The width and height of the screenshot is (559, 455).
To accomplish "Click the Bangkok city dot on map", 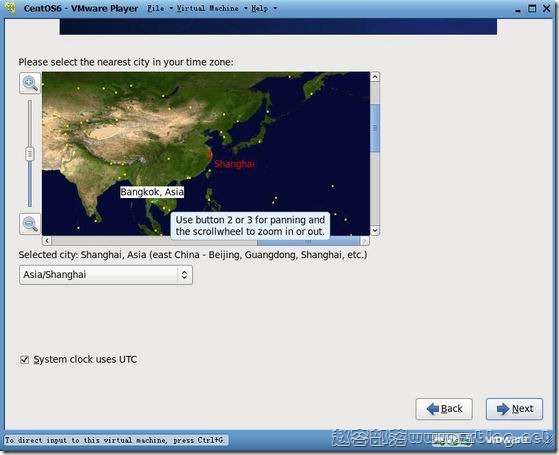I will [x=154, y=202].
